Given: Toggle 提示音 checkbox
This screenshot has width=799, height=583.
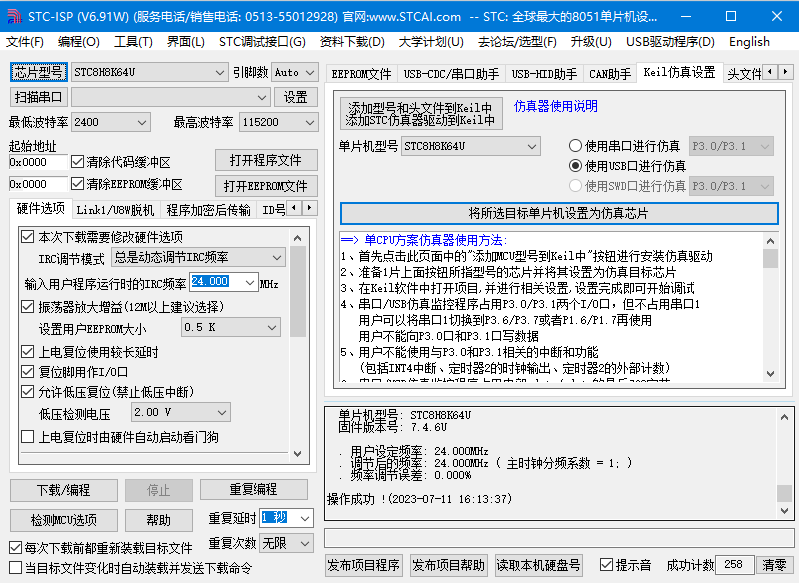Looking at the screenshot, I should pos(606,565).
